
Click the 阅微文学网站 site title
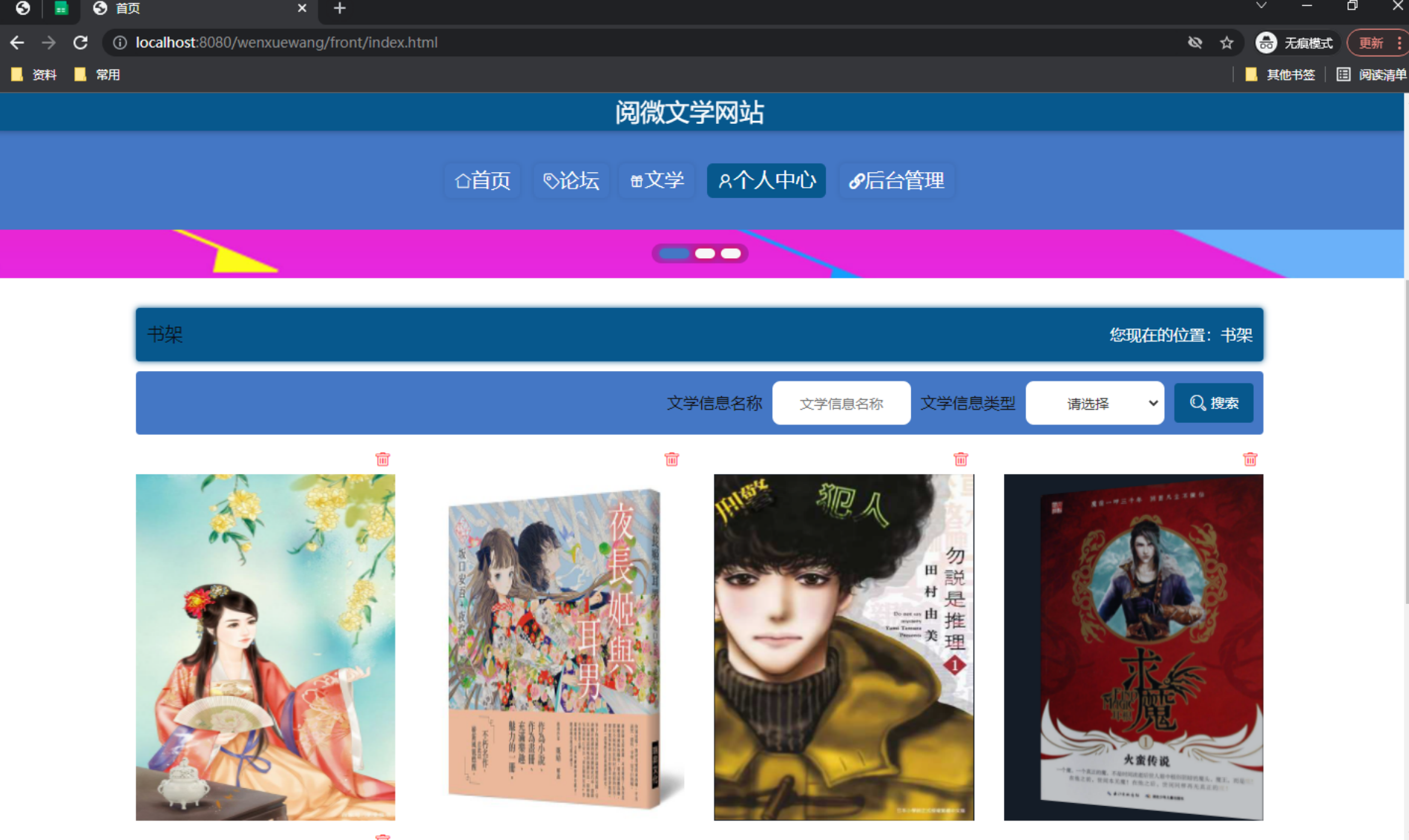point(689,113)
